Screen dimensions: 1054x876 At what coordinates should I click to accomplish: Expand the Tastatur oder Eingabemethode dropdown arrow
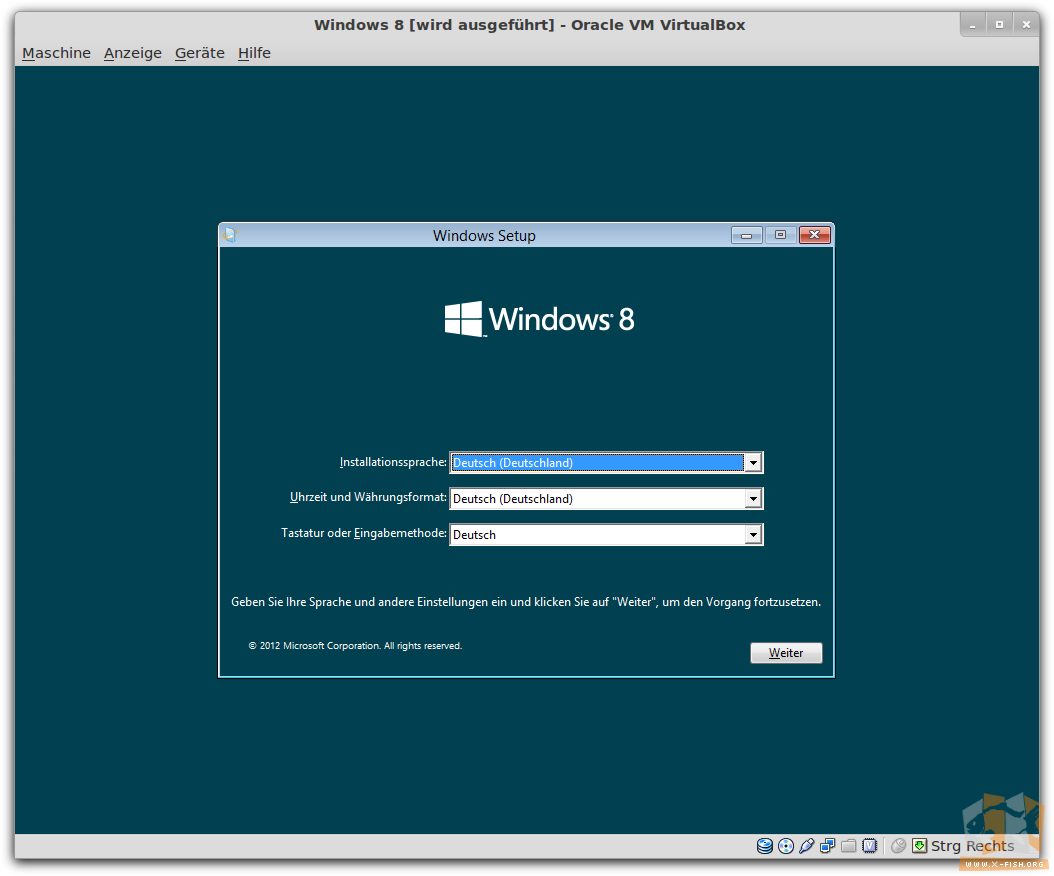pos(753,534)
